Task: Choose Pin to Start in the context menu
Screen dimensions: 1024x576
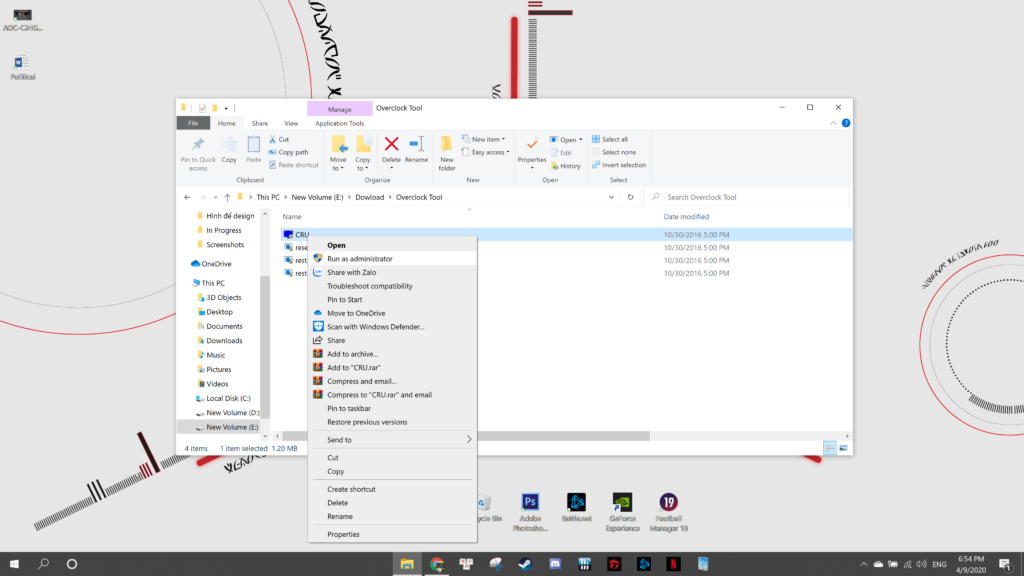Action: point(392,300)
